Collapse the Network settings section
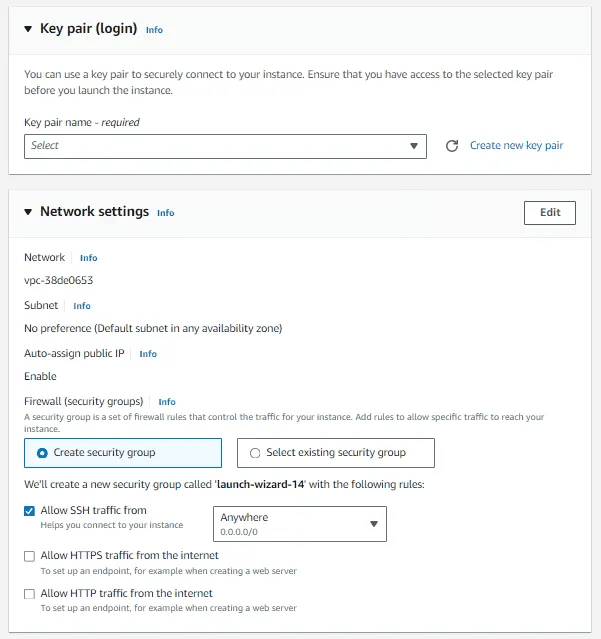Viewport: 601px width, 639px height. click(x=28, y=212)
